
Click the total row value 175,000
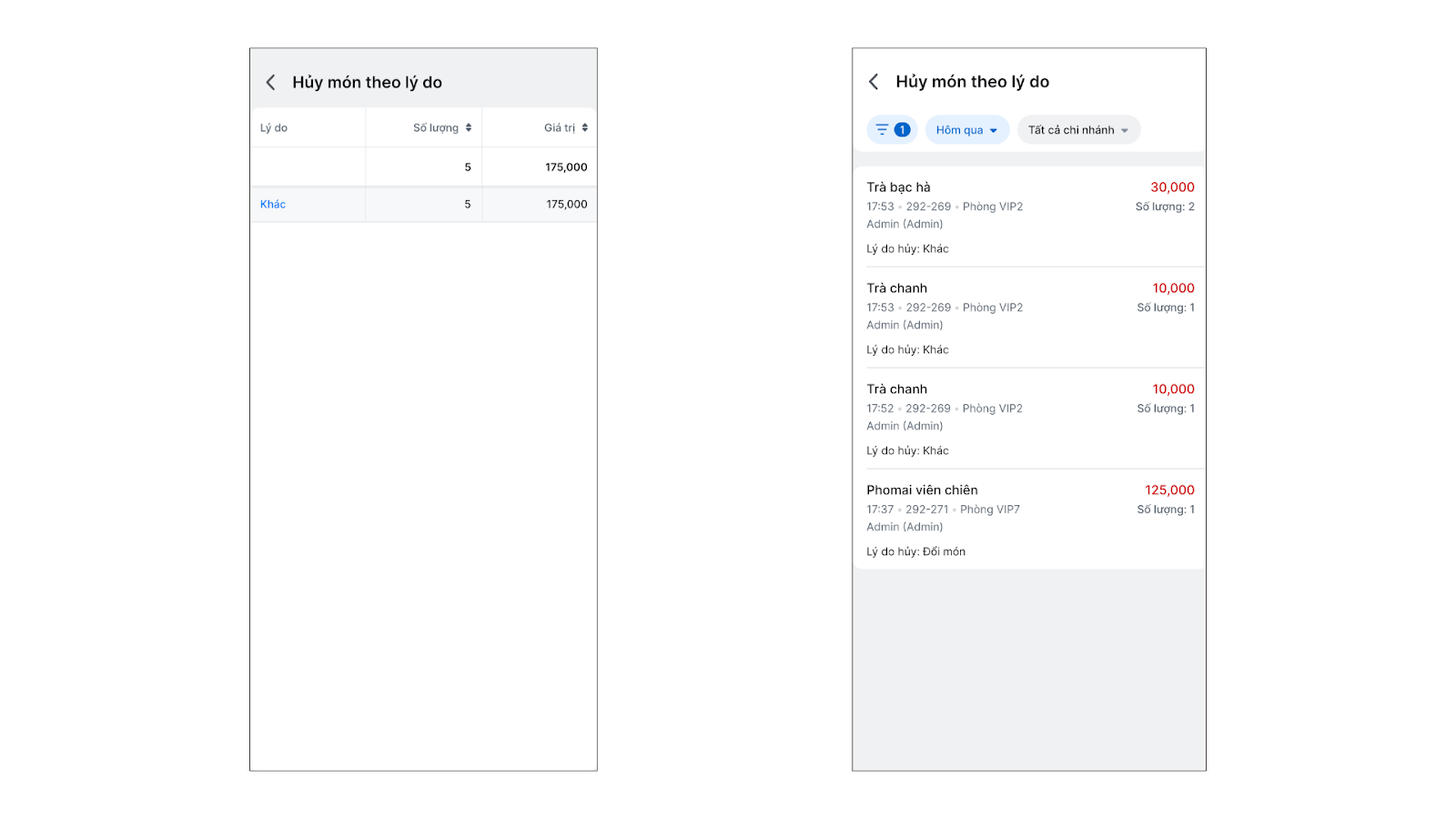(x=566, y=167)
